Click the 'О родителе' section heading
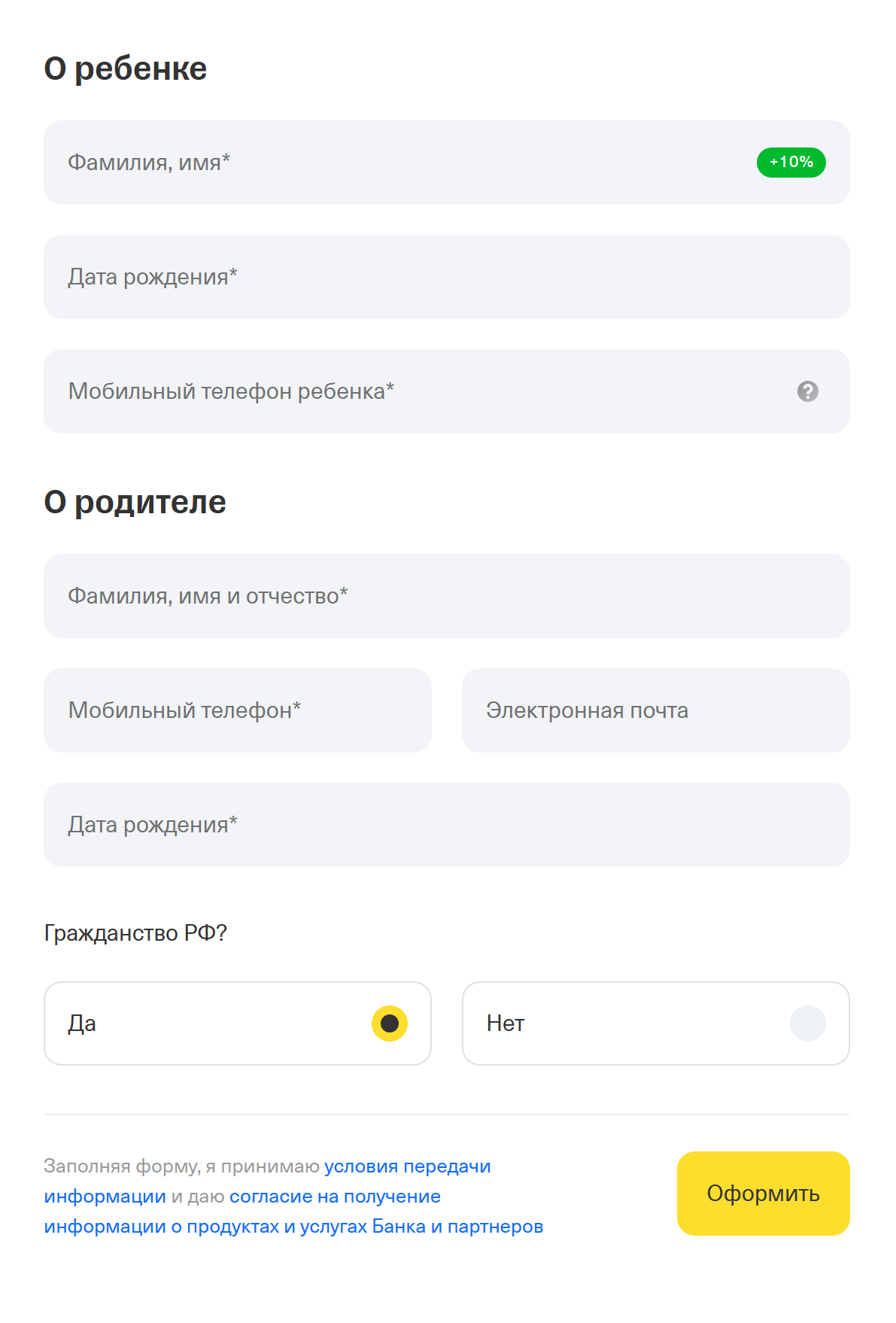Screen dimensions: 896x1323 tap(135, 502)
